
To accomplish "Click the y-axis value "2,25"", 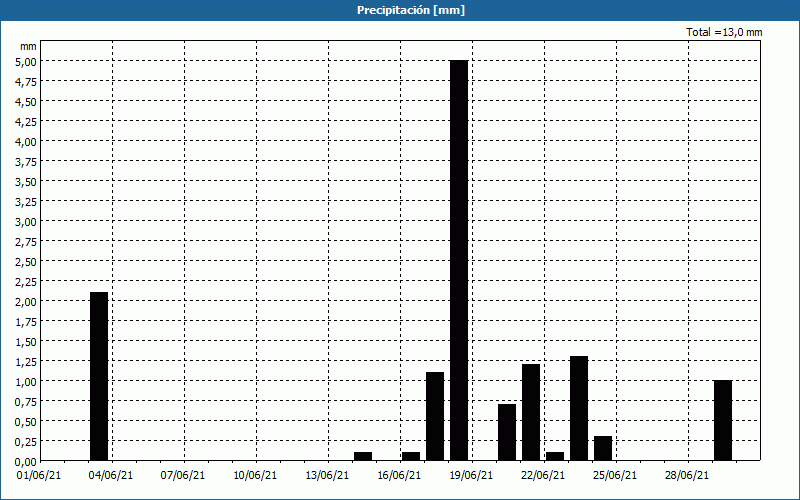I will point(26,282).
